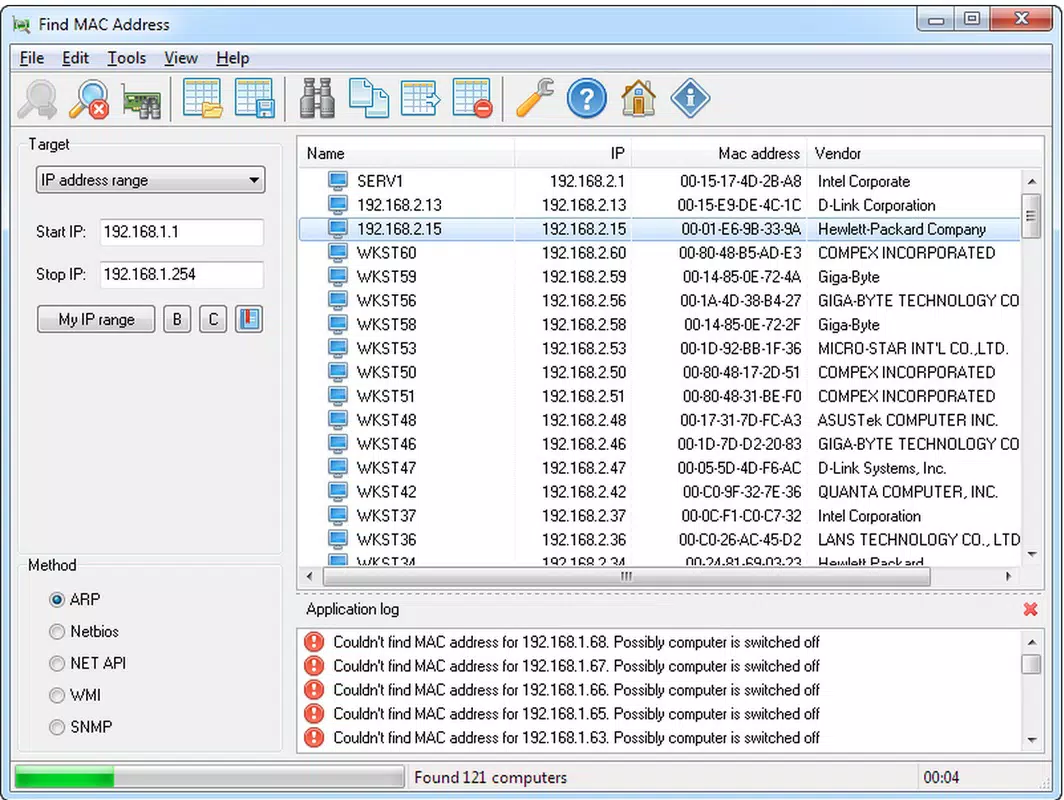Viewport: 1064px width, 800px height.
Task: Close the Application log with red X
Action: click(x=1030, y=609)
